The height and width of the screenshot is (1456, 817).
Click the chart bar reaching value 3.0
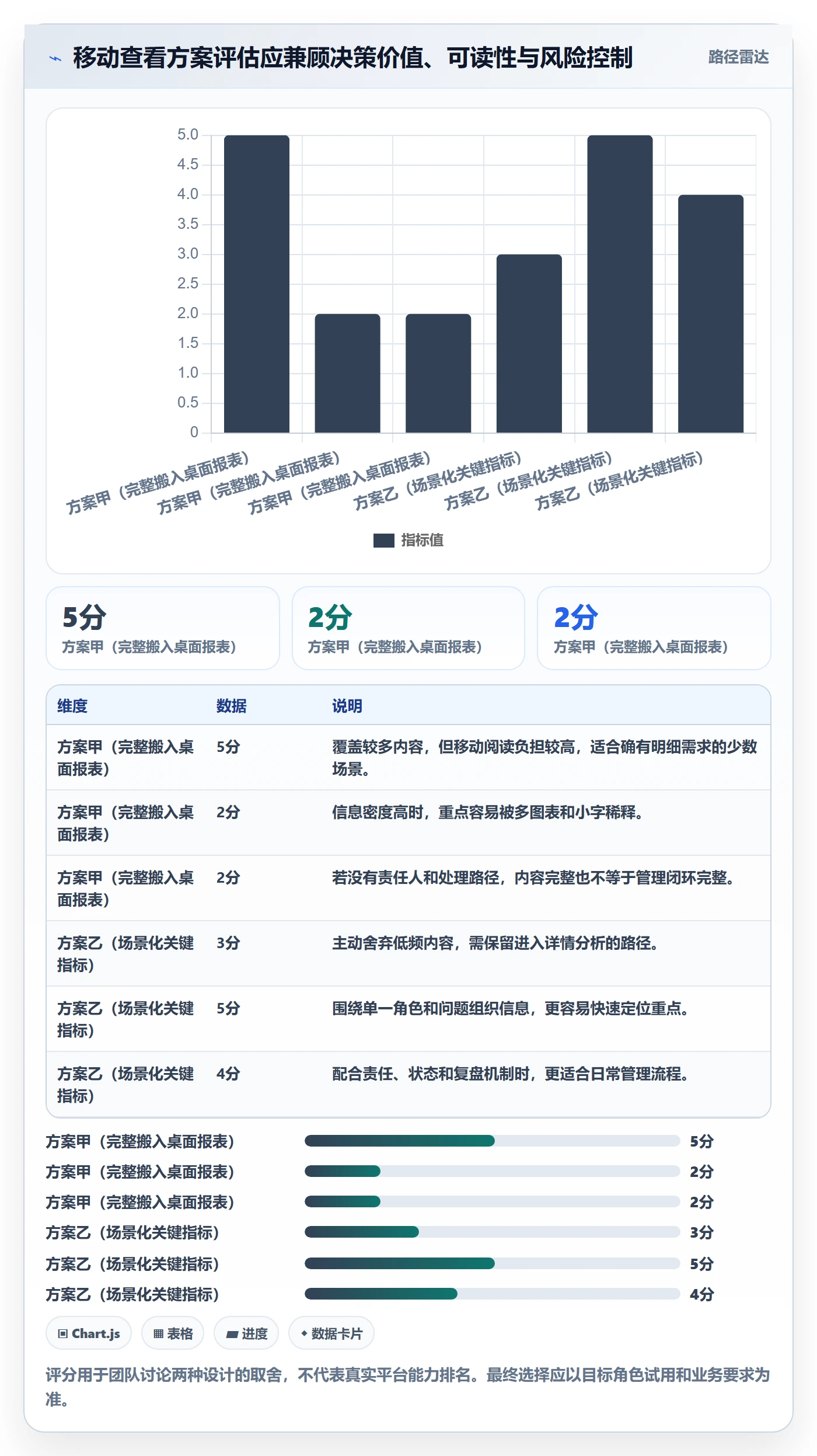[x=529, y=343]
